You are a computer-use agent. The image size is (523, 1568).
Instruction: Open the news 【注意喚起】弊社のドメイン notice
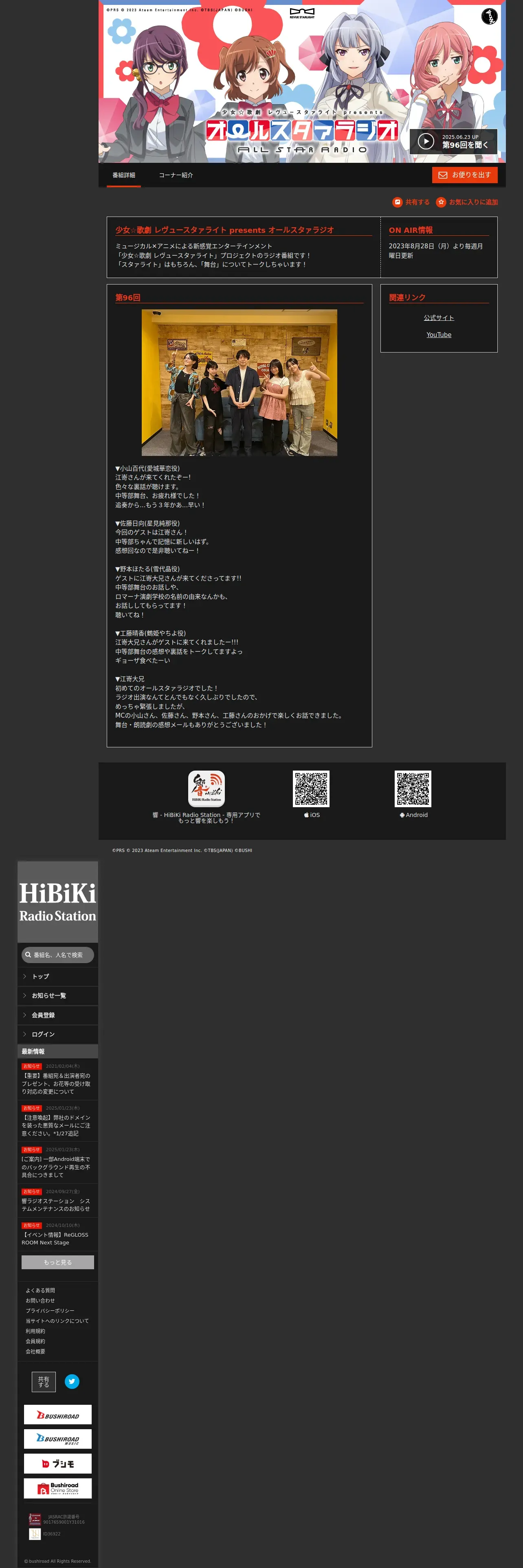(x=57, y=1126)
